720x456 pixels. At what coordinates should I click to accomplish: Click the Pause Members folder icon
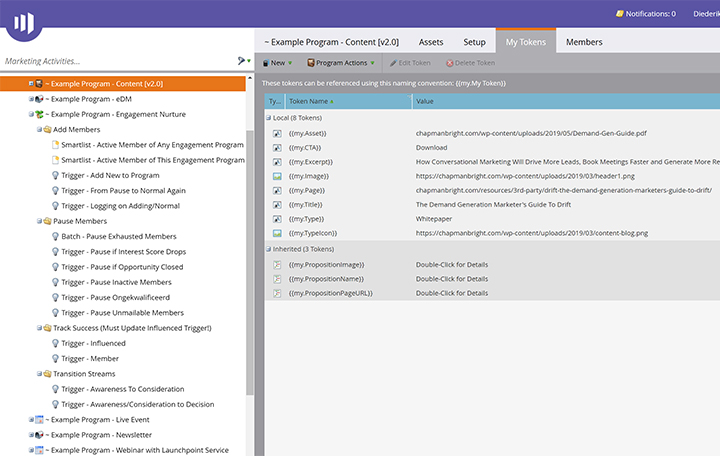47,221
